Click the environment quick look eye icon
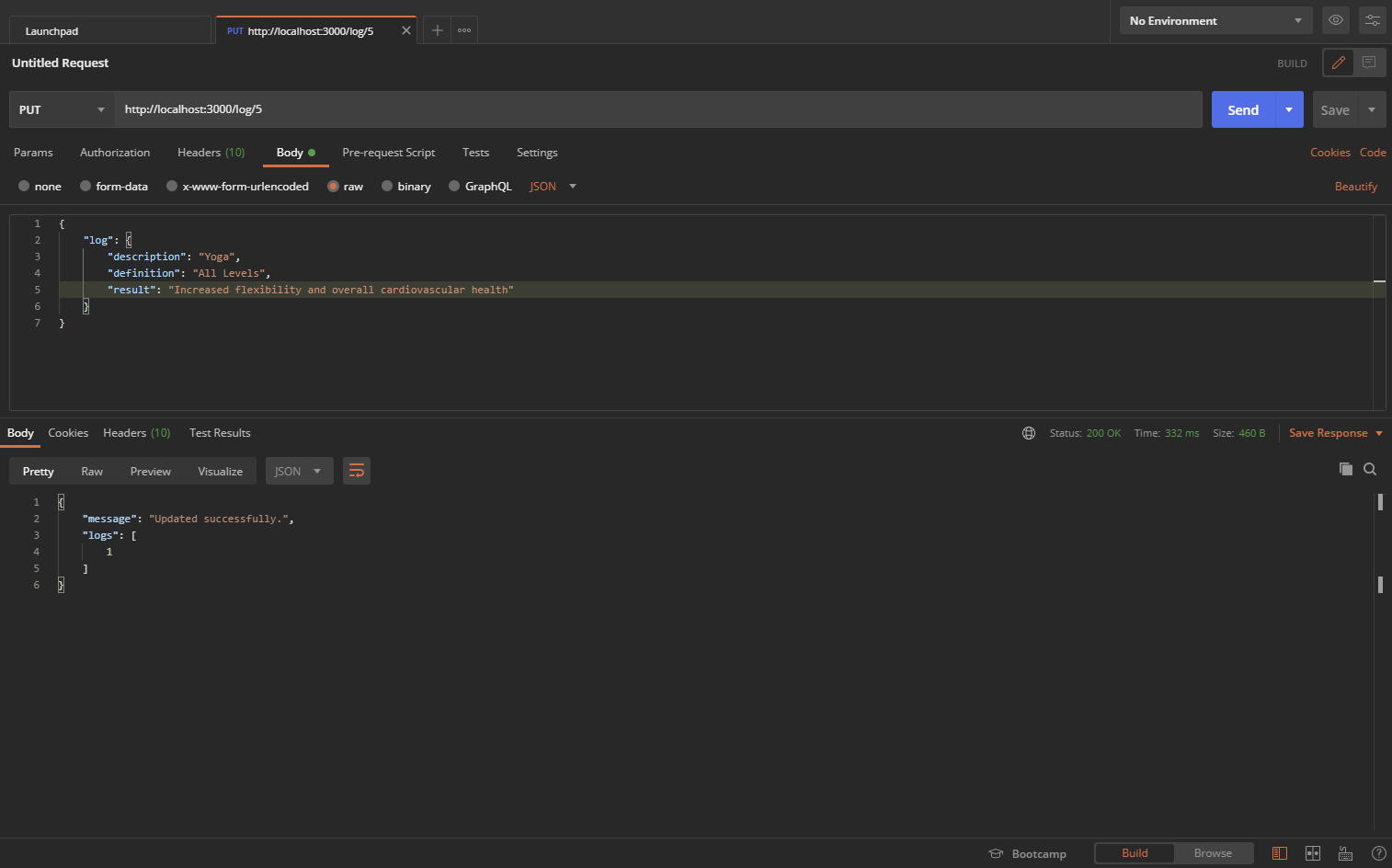This screenshot has height=868, width=1392. pos(1336,20)
